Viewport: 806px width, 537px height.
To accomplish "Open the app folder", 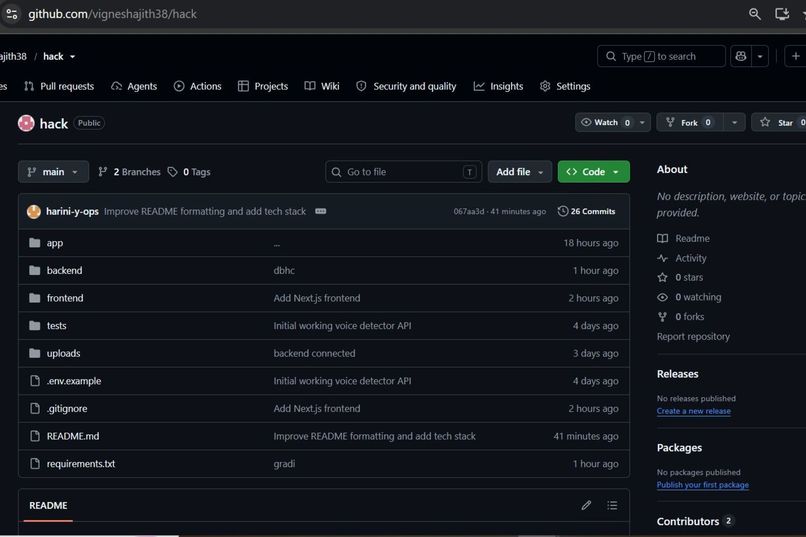I will coord(54,243).
